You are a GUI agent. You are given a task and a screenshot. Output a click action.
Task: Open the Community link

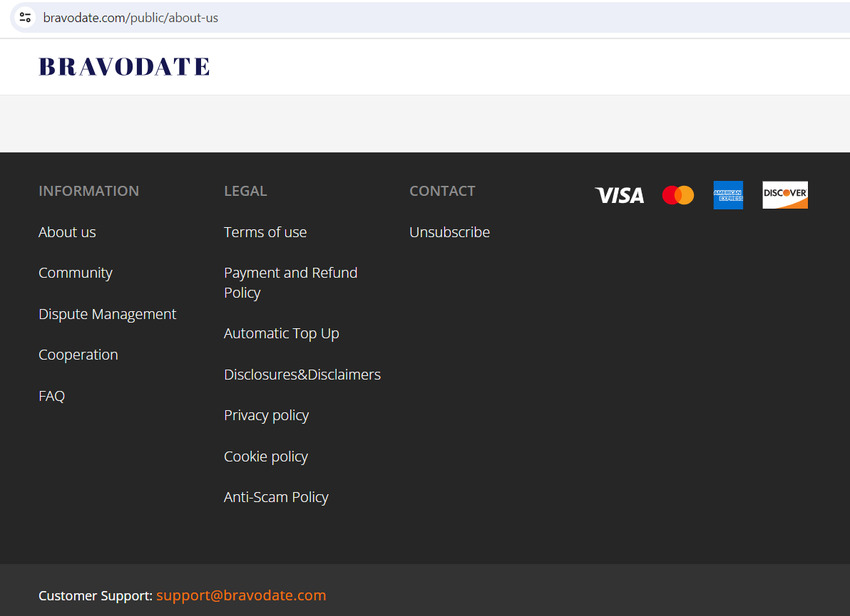pos(75,273)
